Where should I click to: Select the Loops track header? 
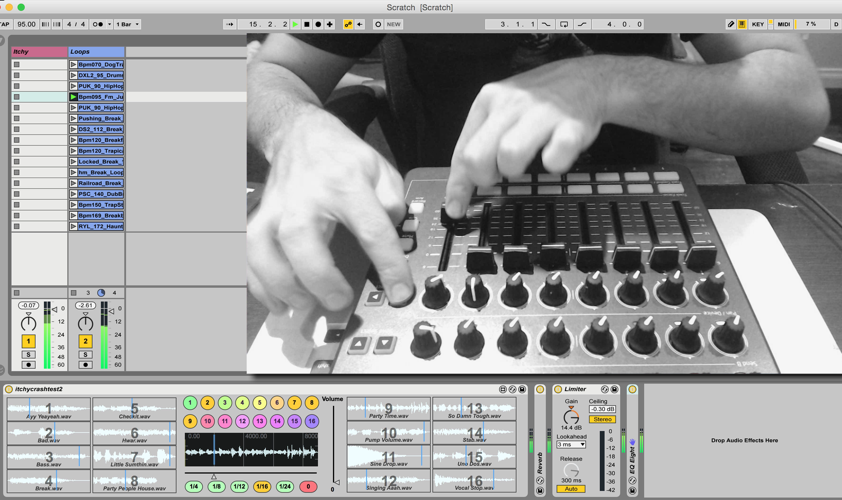pos(96,51)
